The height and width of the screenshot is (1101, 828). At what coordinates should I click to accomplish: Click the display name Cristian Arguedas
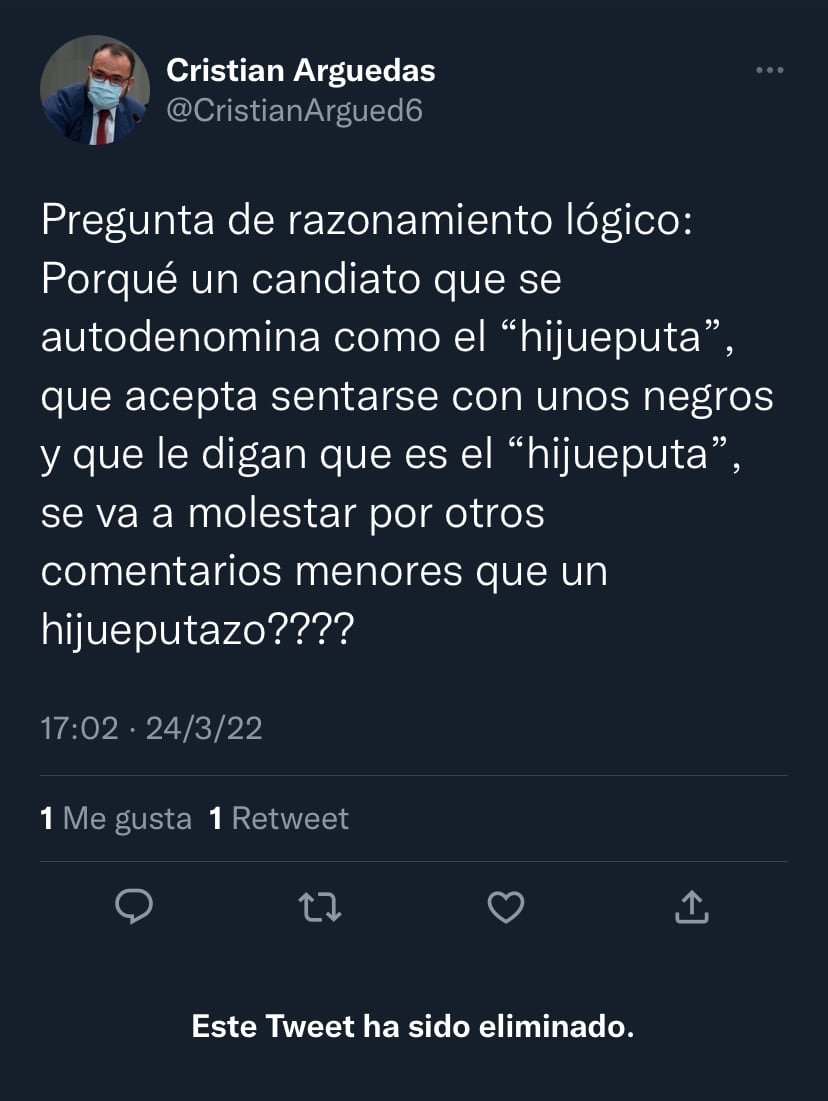(x=300, y=71)
